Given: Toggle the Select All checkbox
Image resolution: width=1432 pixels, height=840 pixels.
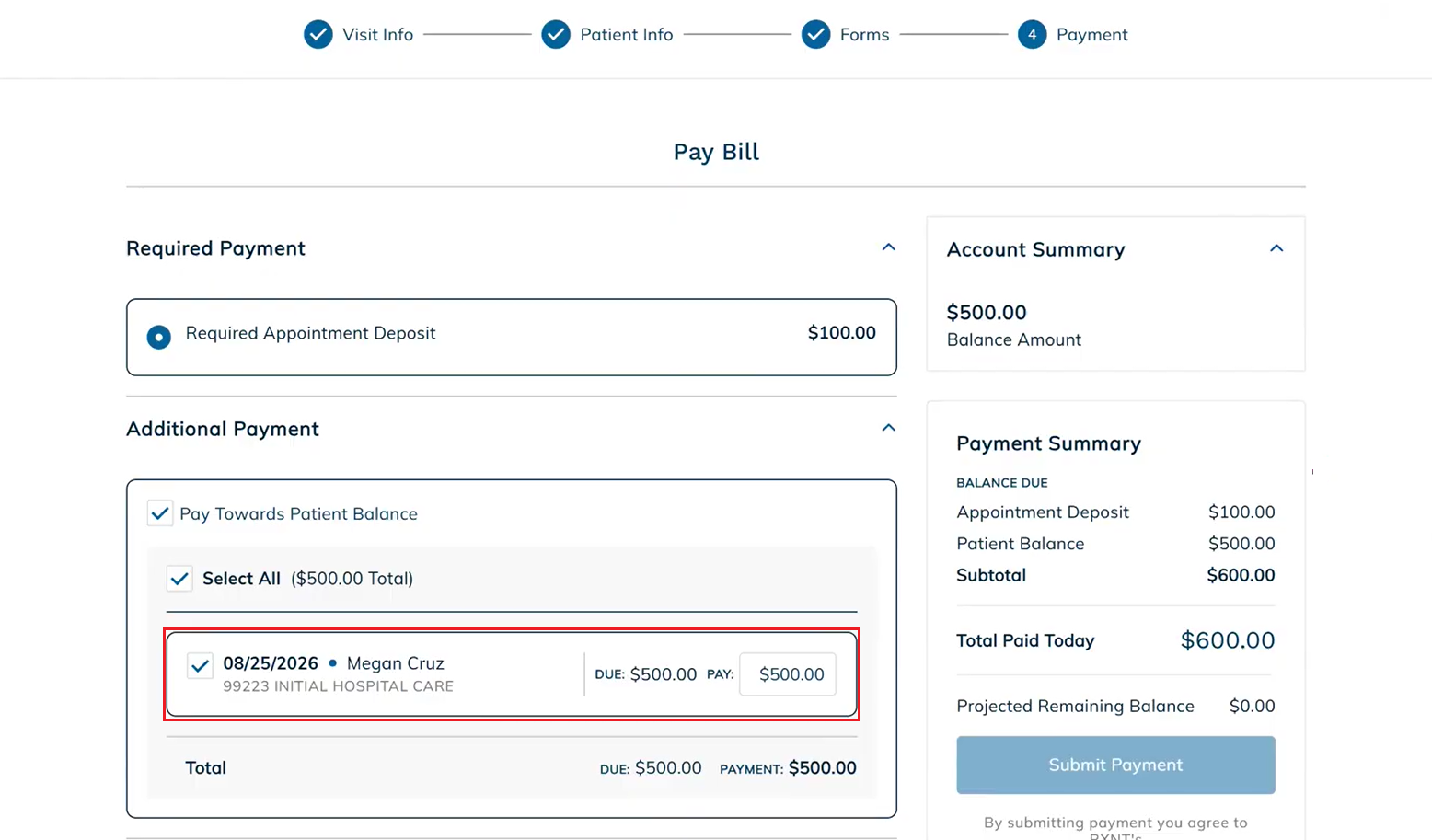Looking at the screenshot, I should (179, 579).
